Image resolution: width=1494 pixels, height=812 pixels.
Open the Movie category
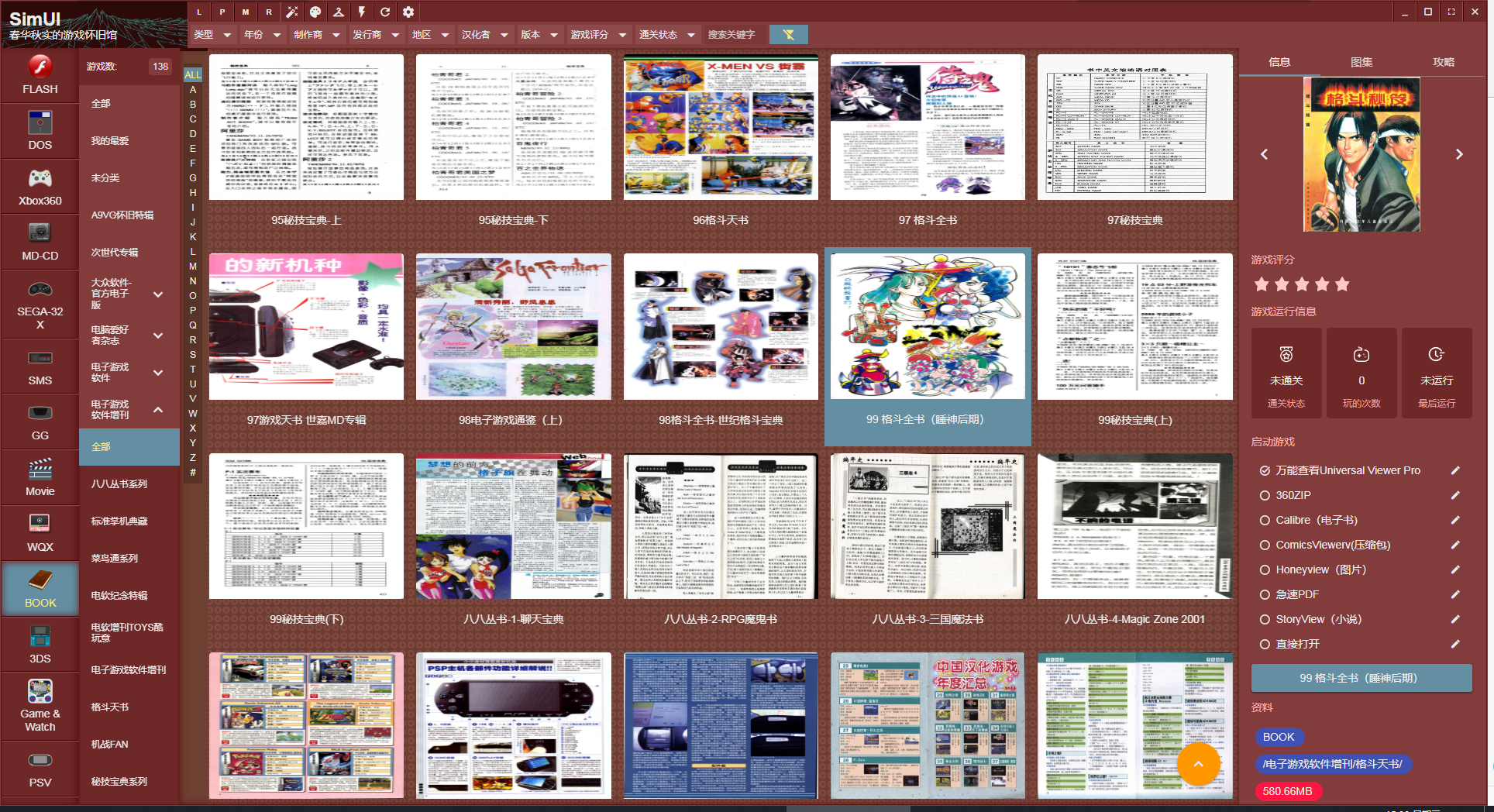(x=40, y=478)
